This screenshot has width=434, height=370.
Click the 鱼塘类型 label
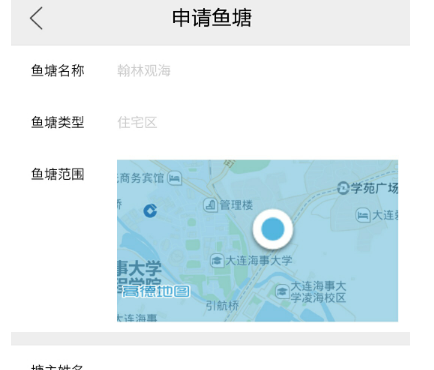click(x=58, y=122)
